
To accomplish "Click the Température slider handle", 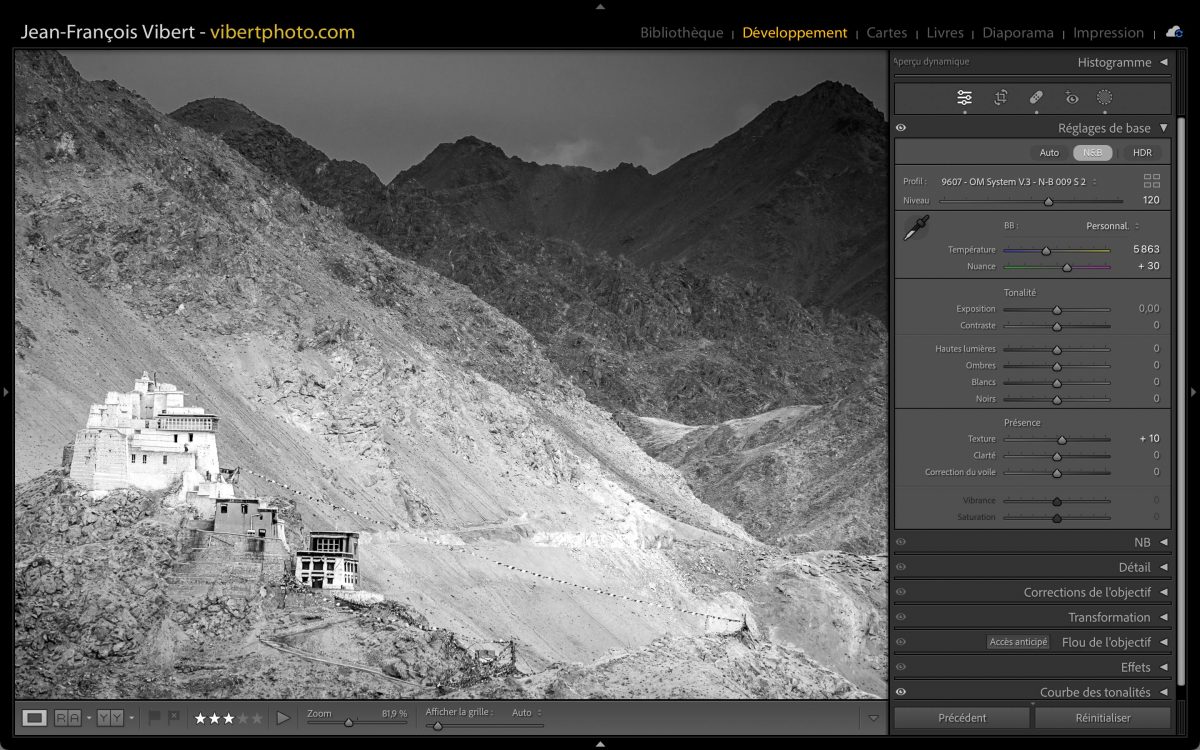I will pos(1046,250).
